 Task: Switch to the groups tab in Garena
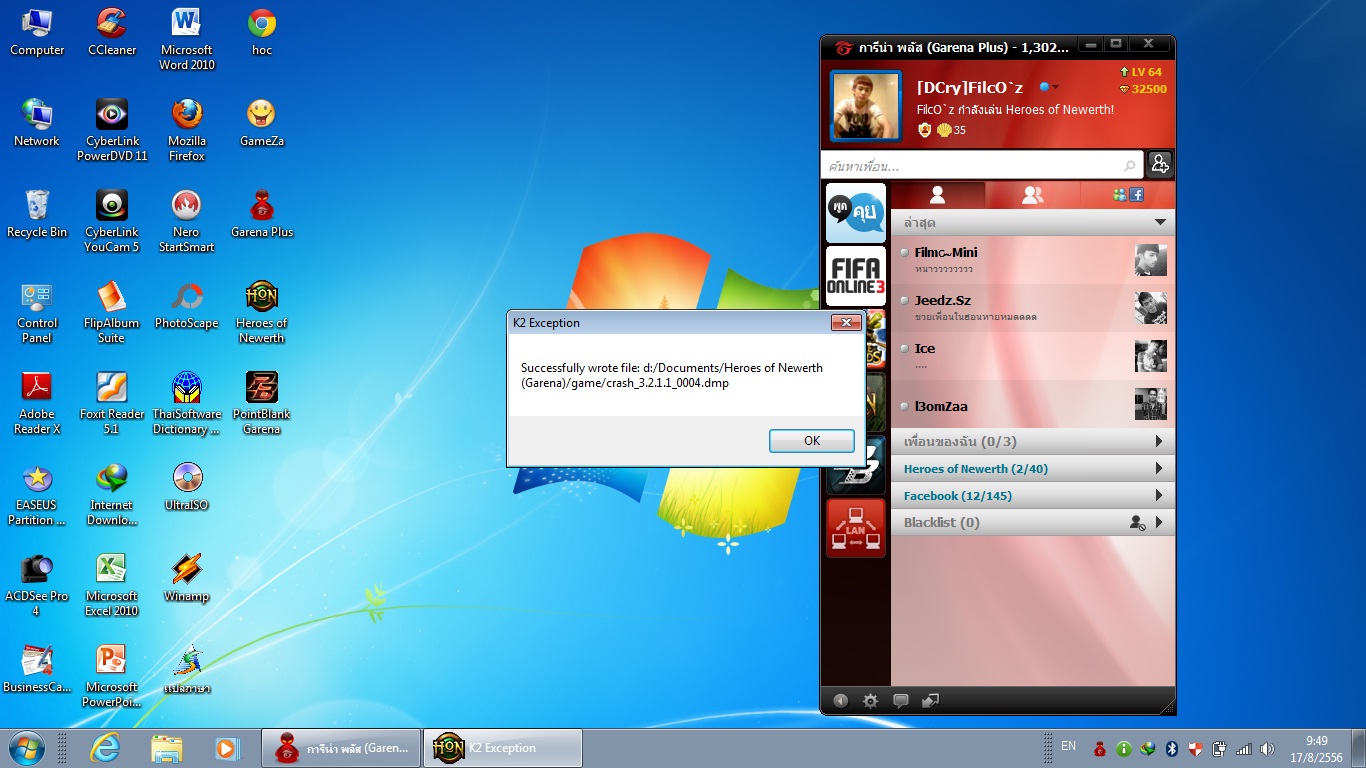1032,195
